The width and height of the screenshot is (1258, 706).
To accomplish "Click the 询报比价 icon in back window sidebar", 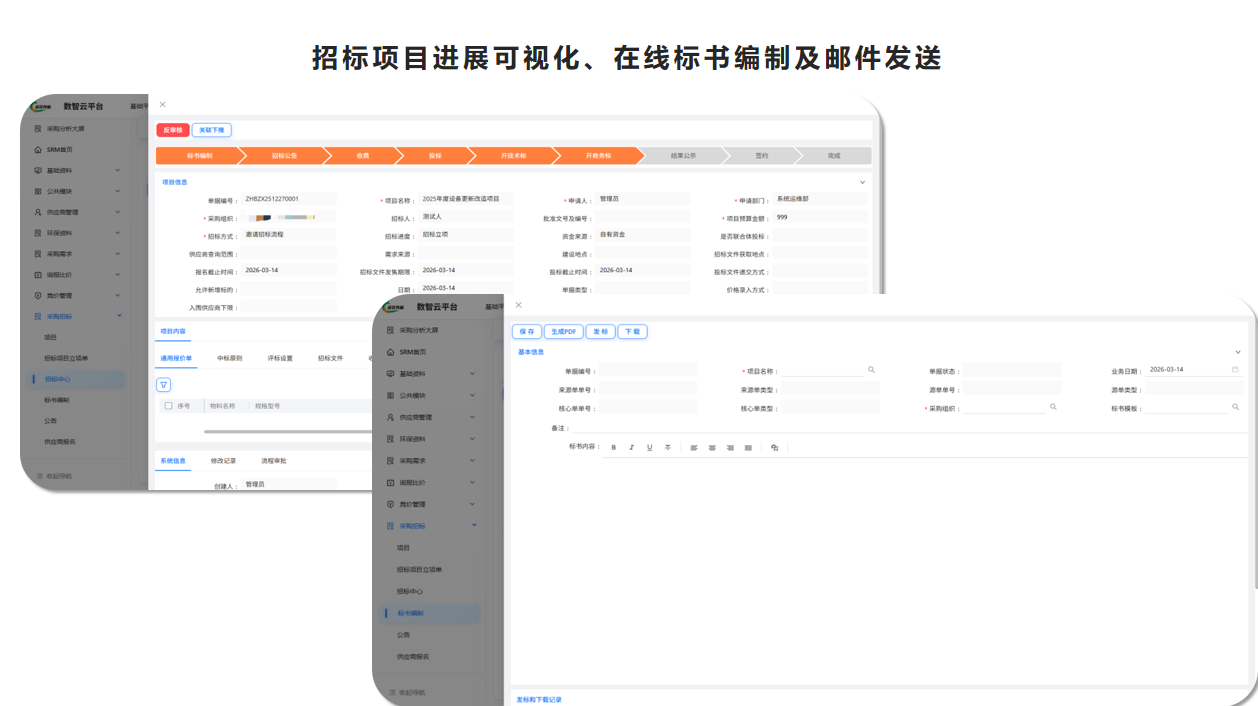I will click(x=38, y=274).
